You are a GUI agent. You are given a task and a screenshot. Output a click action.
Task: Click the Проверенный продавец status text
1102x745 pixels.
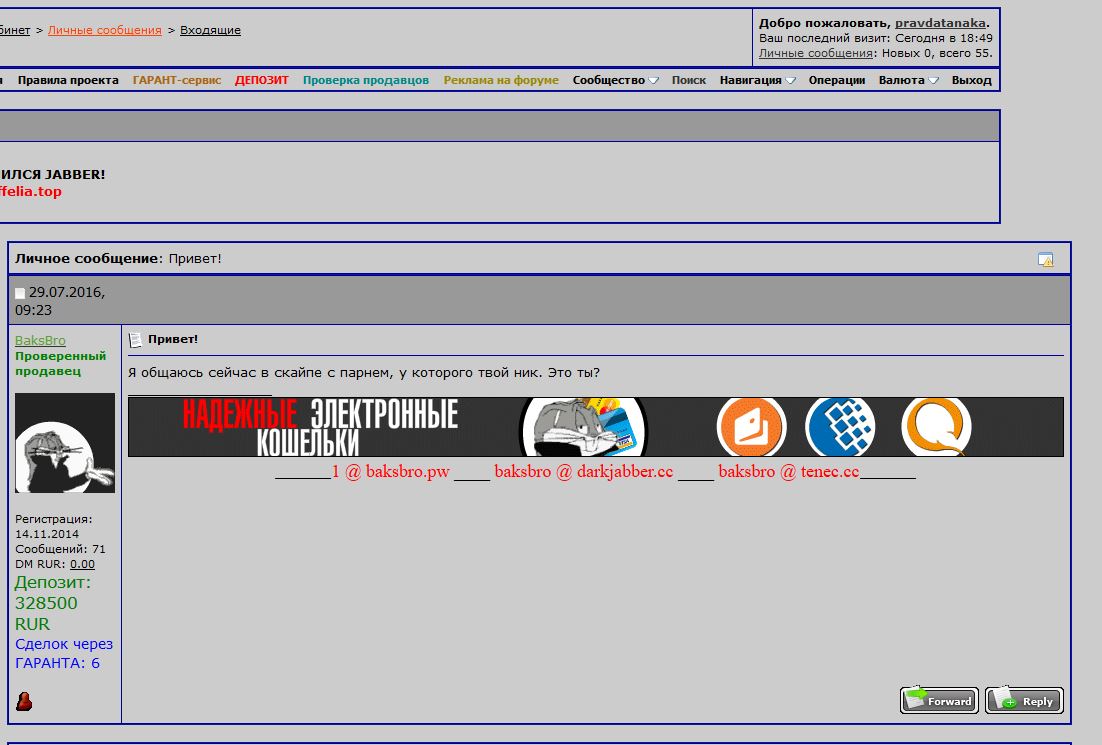pyautogui.click(x=60, y=363)
